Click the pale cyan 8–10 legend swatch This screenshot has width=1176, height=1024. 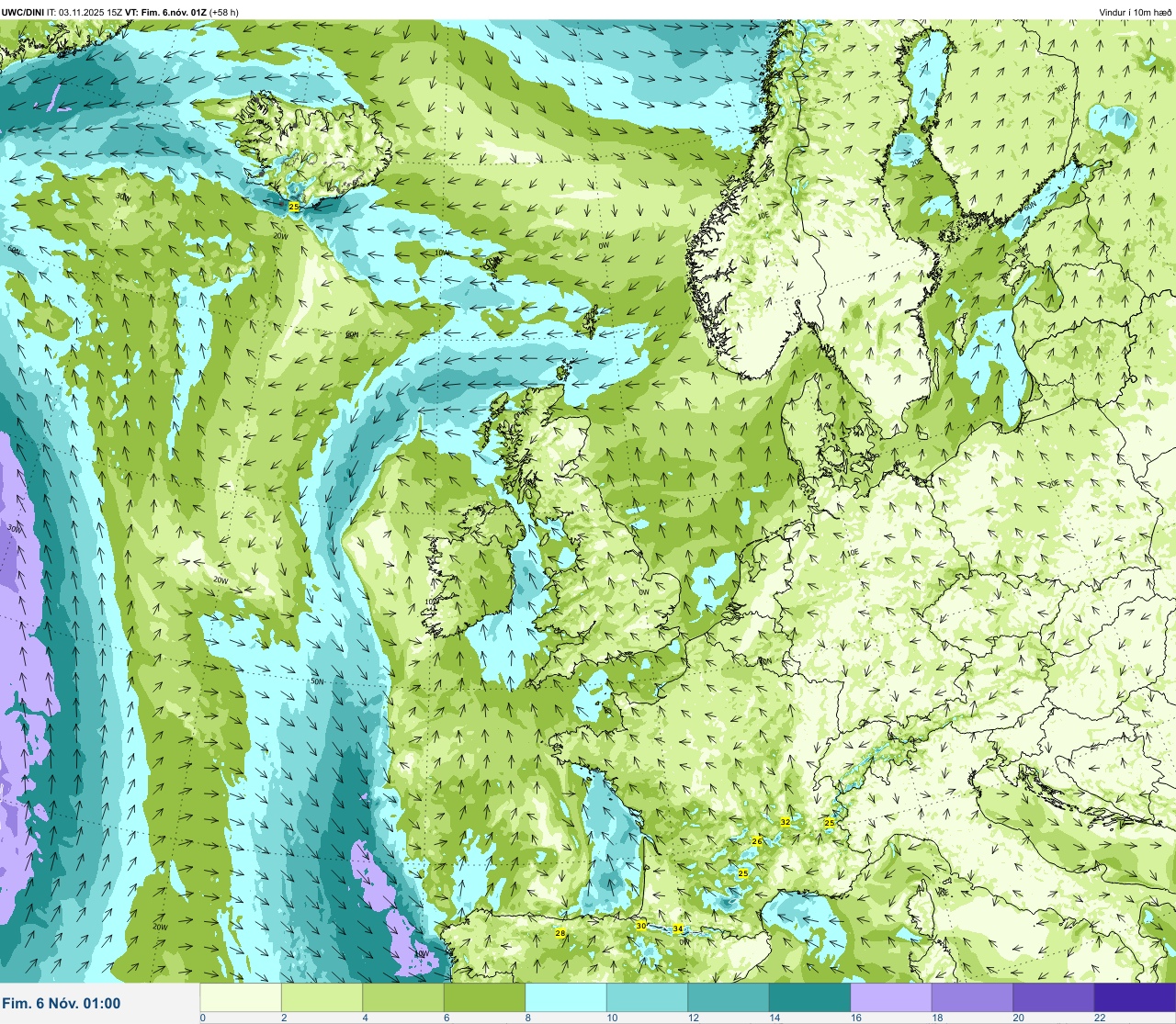[566, 997]
